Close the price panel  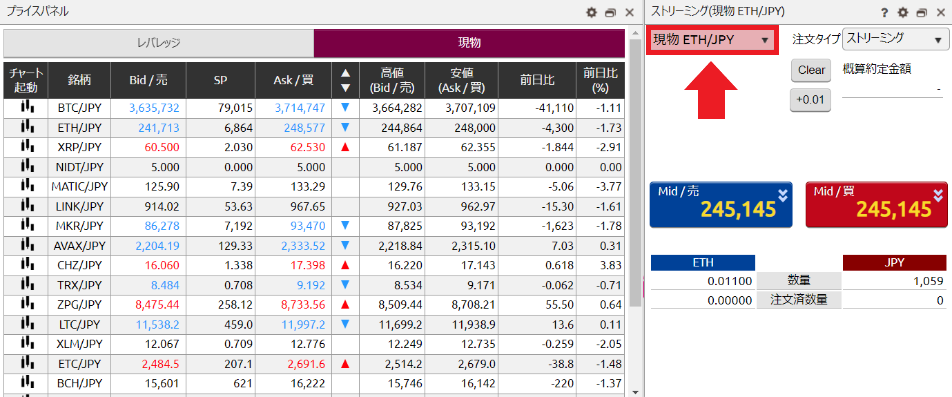point(630,12)
